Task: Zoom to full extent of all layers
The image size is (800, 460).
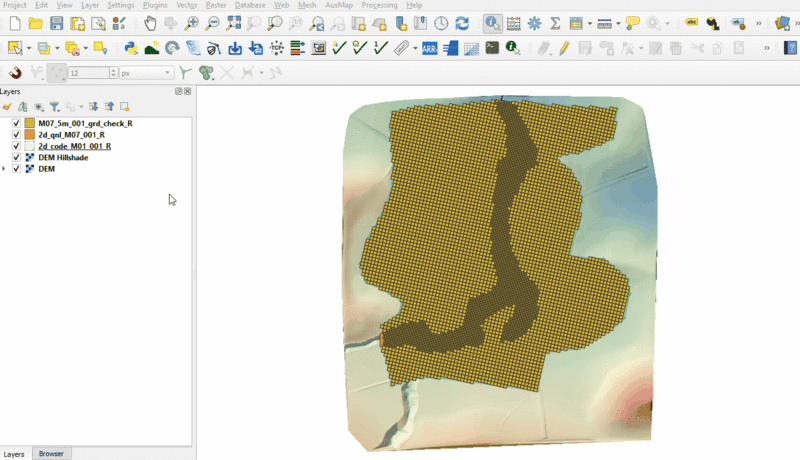Action: pos(233,23)
